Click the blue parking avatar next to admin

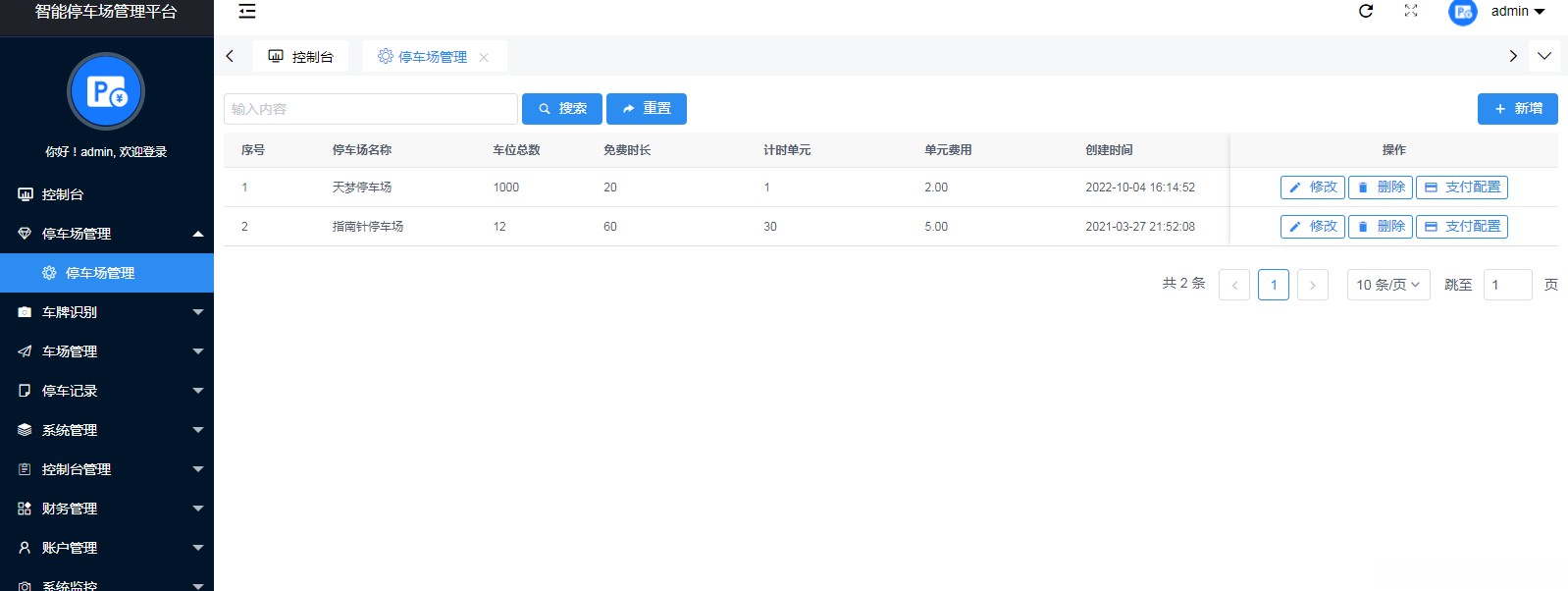pyautogui.click(x=1463, y=12)
